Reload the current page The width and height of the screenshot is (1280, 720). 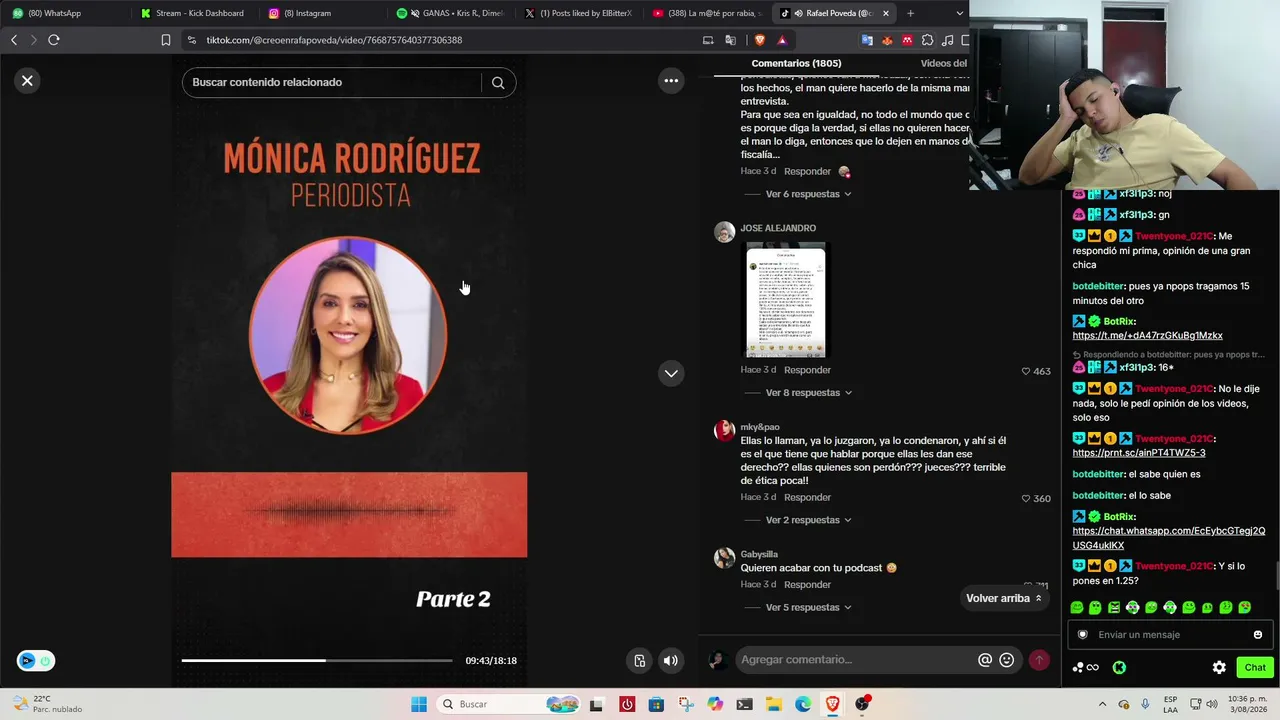tap(54, 40)
